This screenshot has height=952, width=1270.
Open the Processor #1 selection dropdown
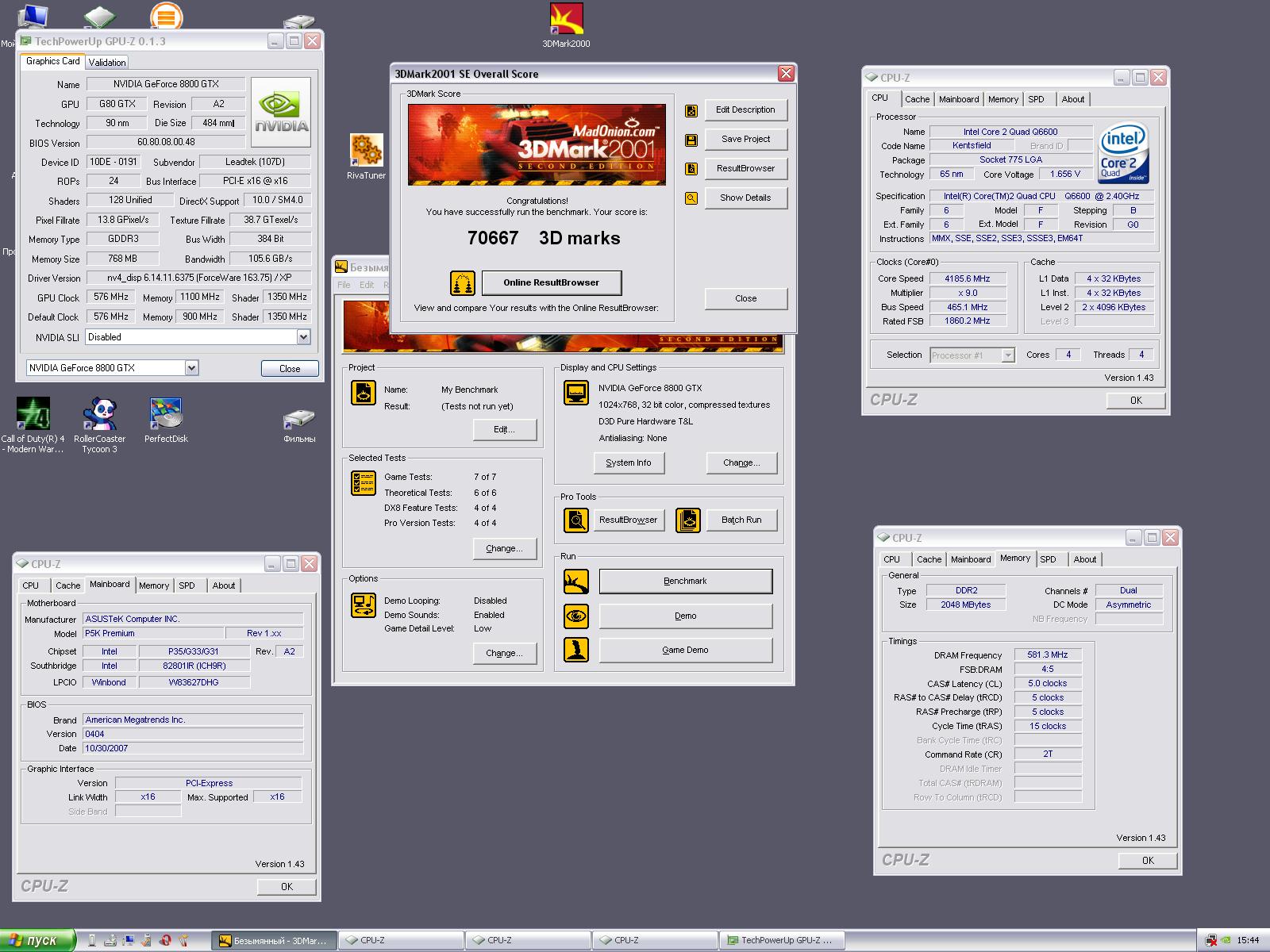1007,355
